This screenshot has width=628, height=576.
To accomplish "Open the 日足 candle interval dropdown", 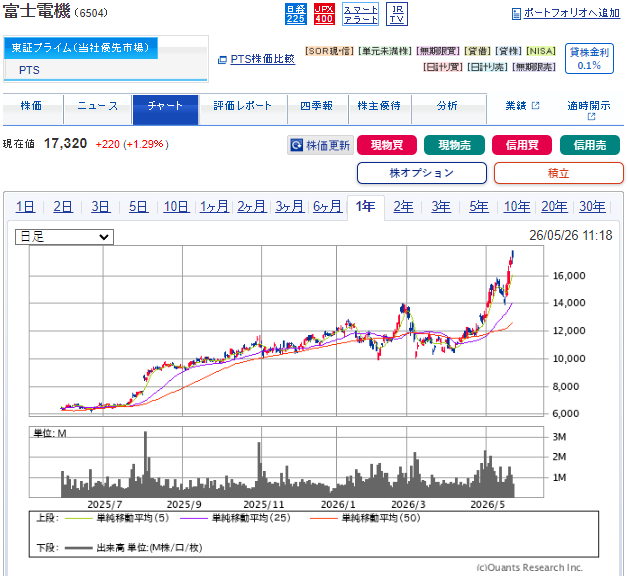I will [64, 237].
